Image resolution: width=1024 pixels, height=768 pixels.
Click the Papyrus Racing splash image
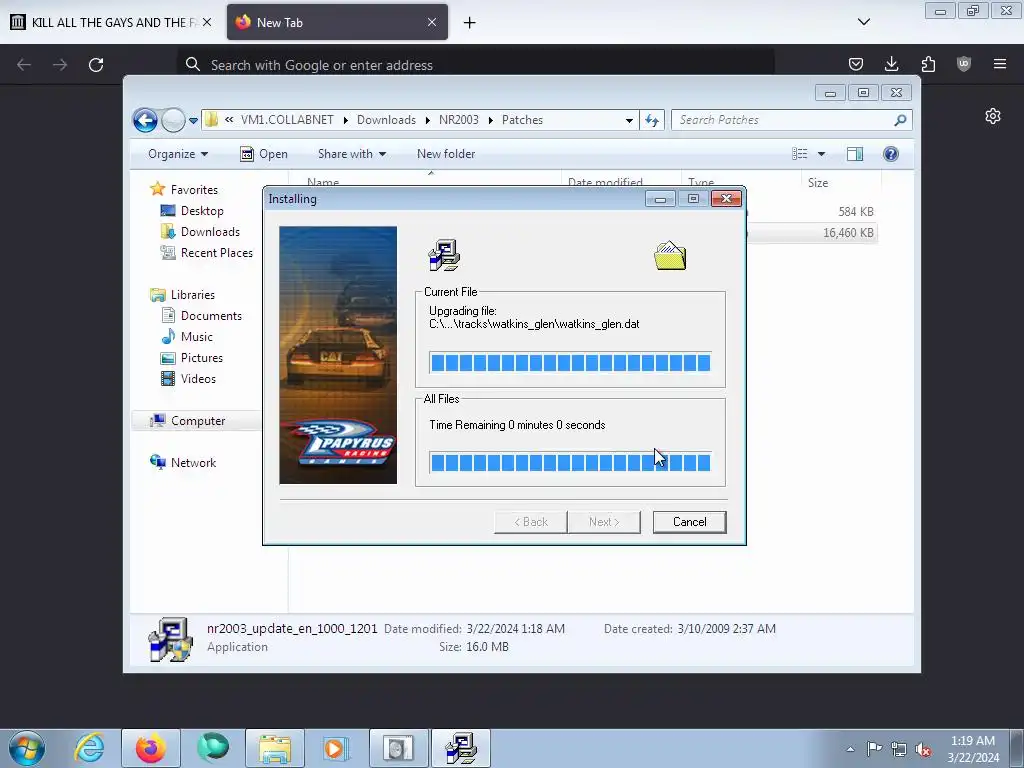[338, 355]
